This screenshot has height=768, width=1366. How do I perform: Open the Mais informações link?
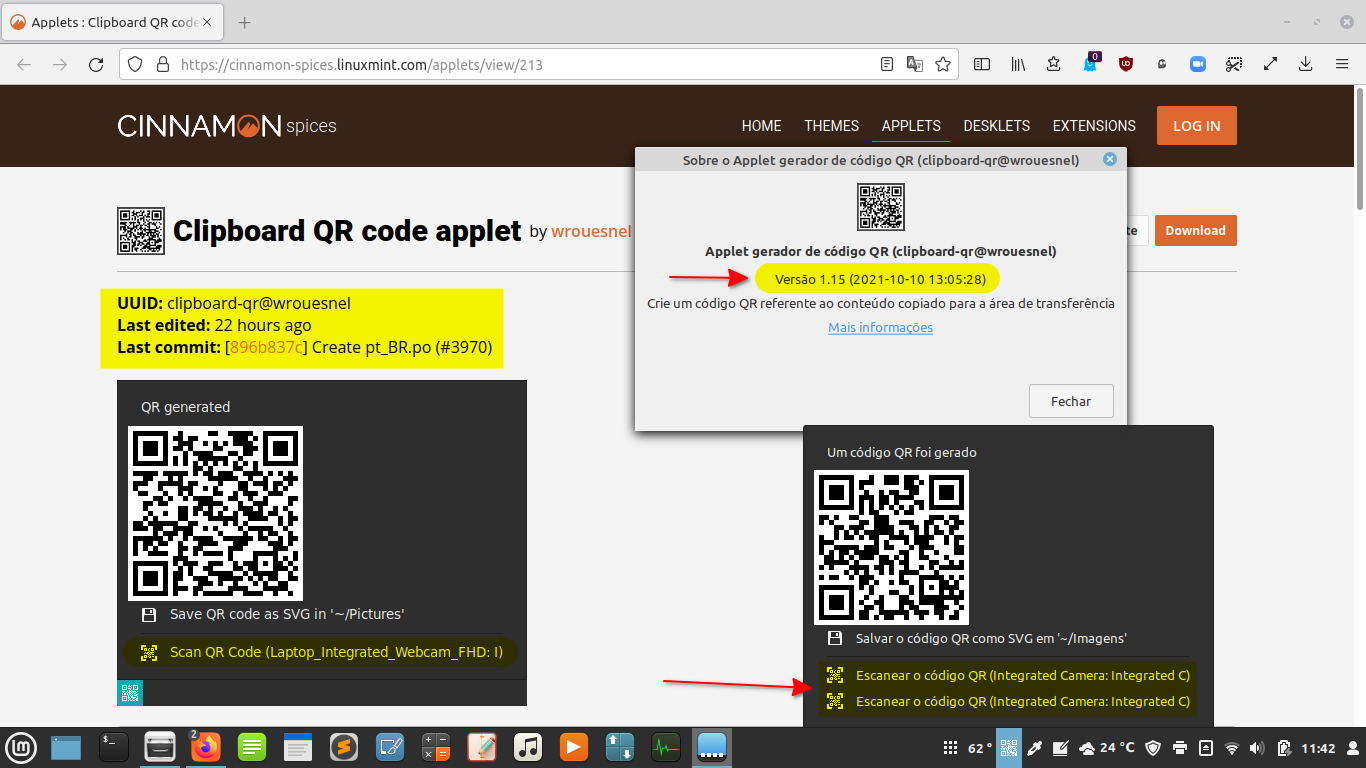coord(880,327)
